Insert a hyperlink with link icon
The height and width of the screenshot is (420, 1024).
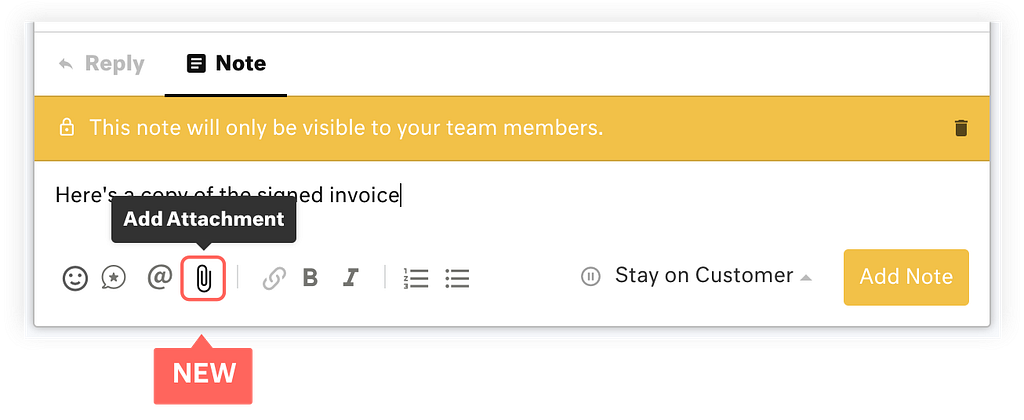tap(274, 279)
